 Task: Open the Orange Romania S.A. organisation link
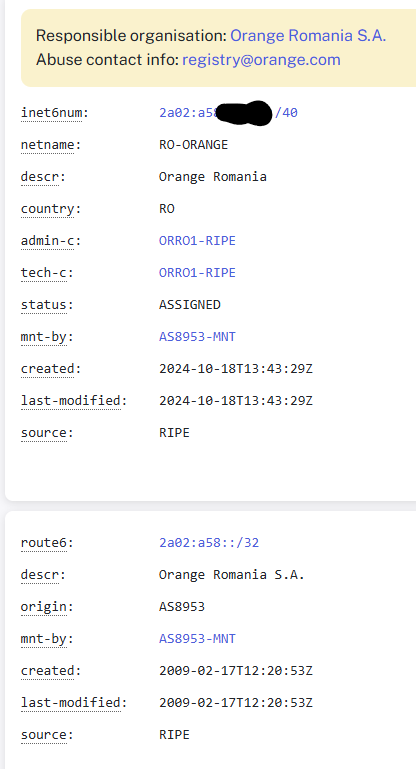tap(308, 36)
